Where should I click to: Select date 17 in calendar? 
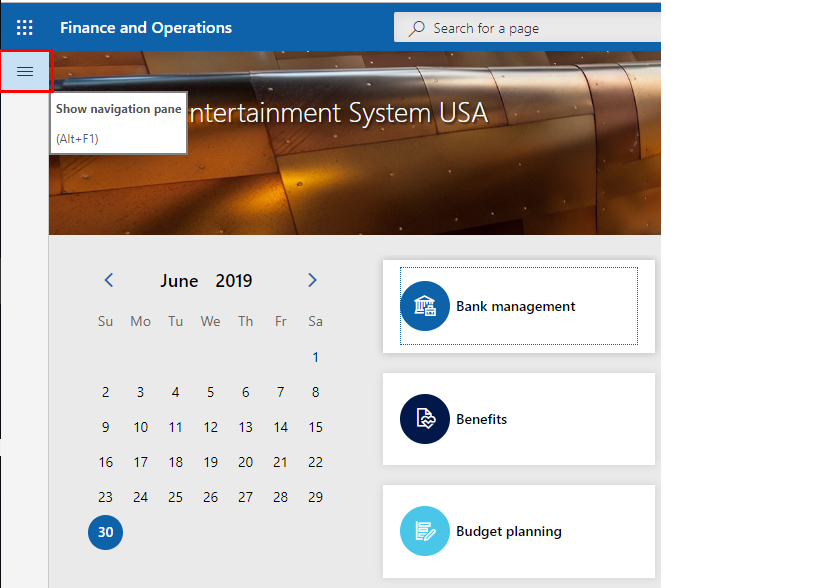141,462
